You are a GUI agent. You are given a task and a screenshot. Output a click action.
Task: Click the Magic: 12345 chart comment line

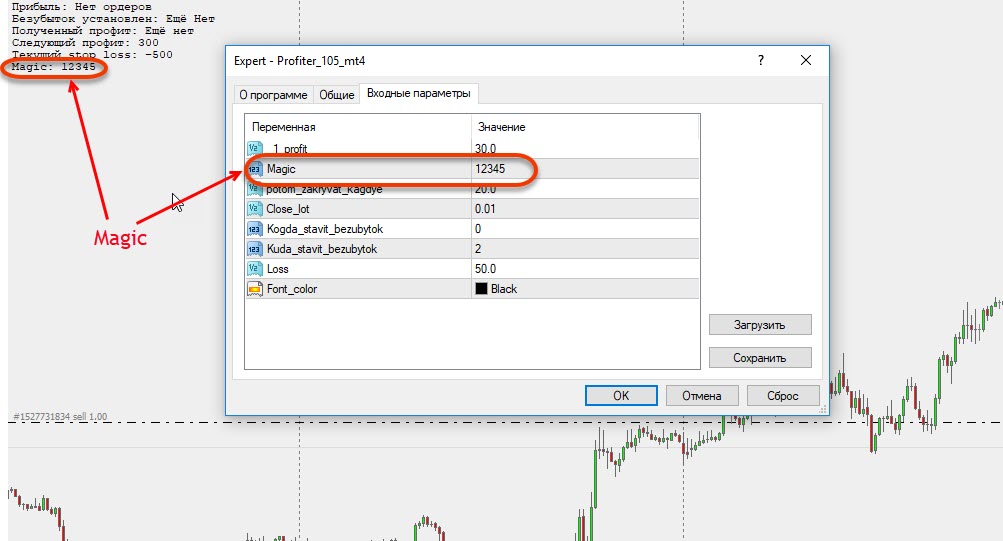54,67
